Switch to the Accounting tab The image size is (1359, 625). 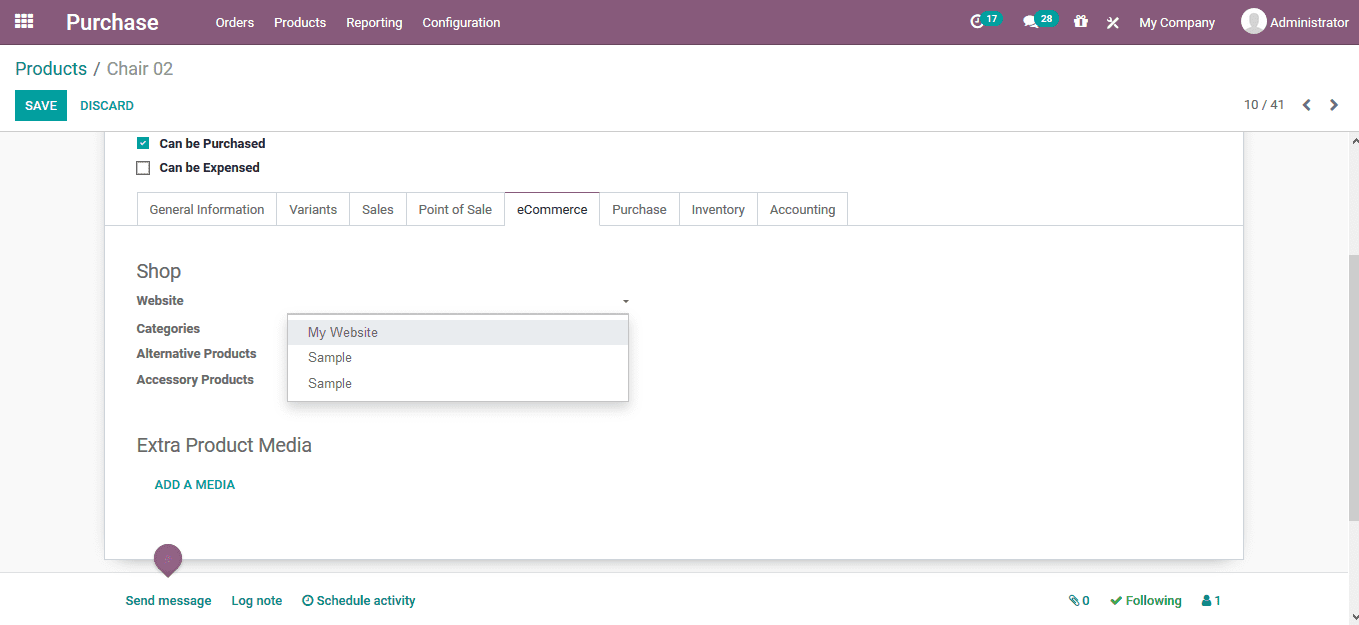[802, 209]
